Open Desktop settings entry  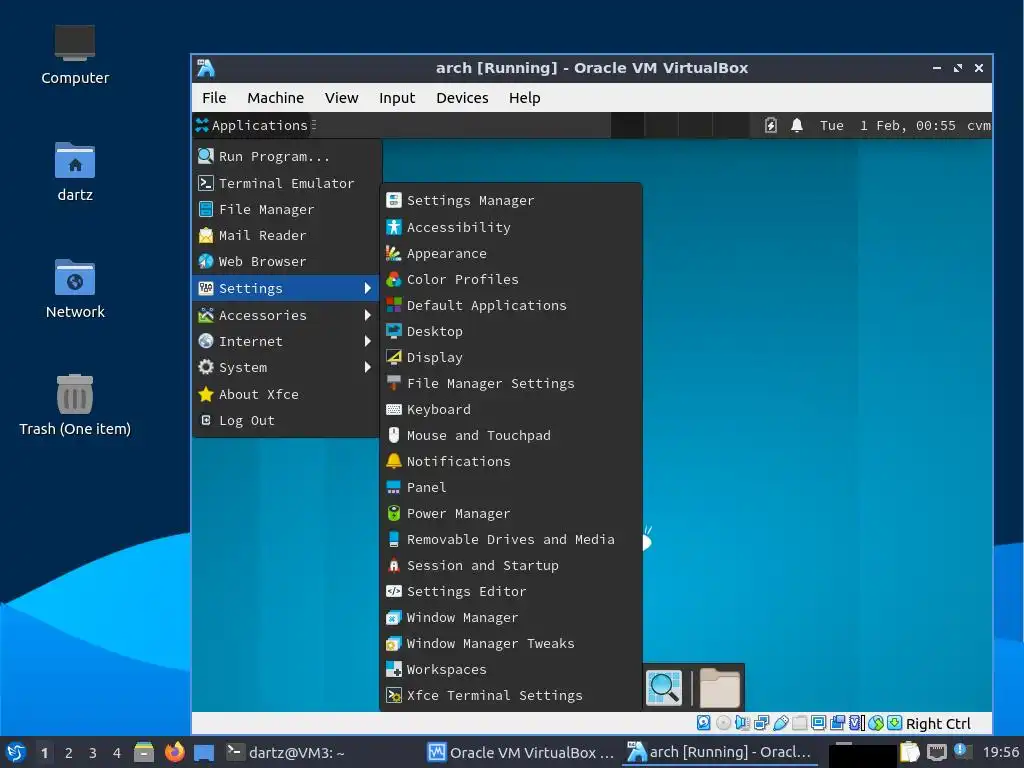pyautogui.click(x=511, y=332)
